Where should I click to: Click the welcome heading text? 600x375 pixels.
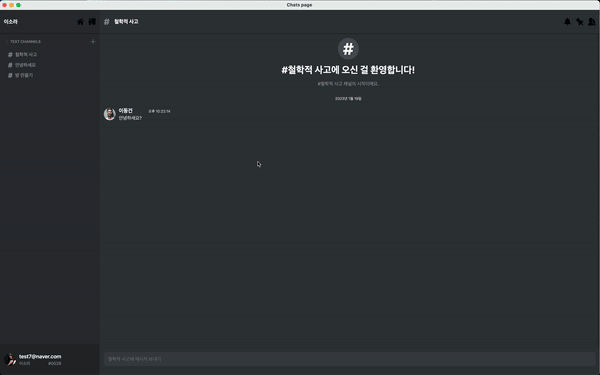(348, 70)
